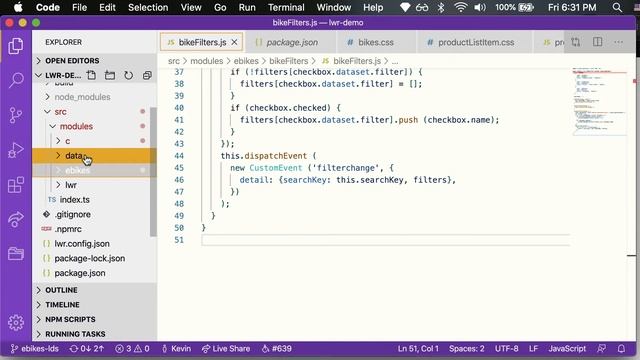Image resolution: width=640 pixels, height=360 pixels.
Task: Open the Run menu
Action: pos(247,7)
